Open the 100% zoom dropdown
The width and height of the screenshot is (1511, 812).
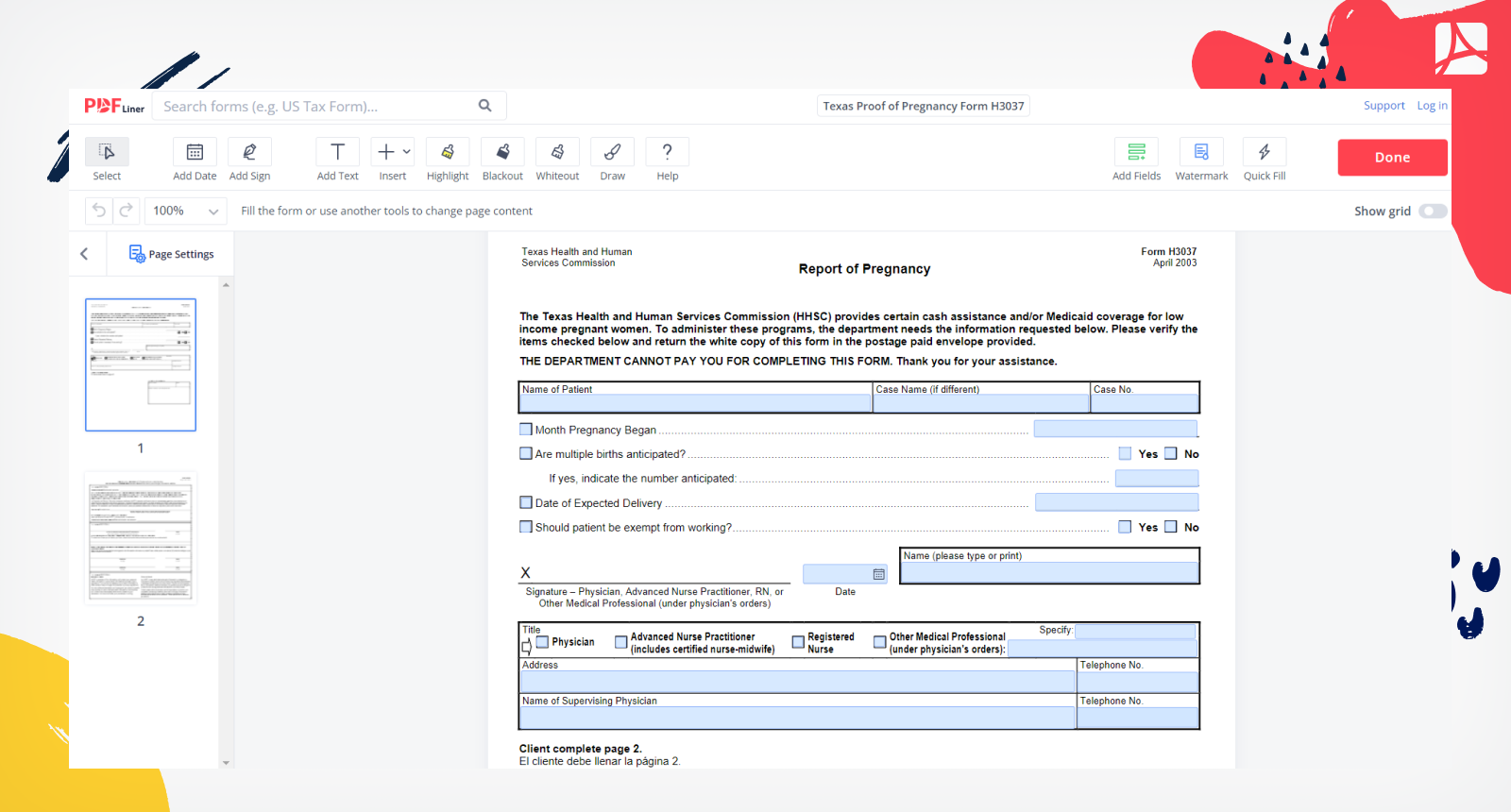coord(186,211)
